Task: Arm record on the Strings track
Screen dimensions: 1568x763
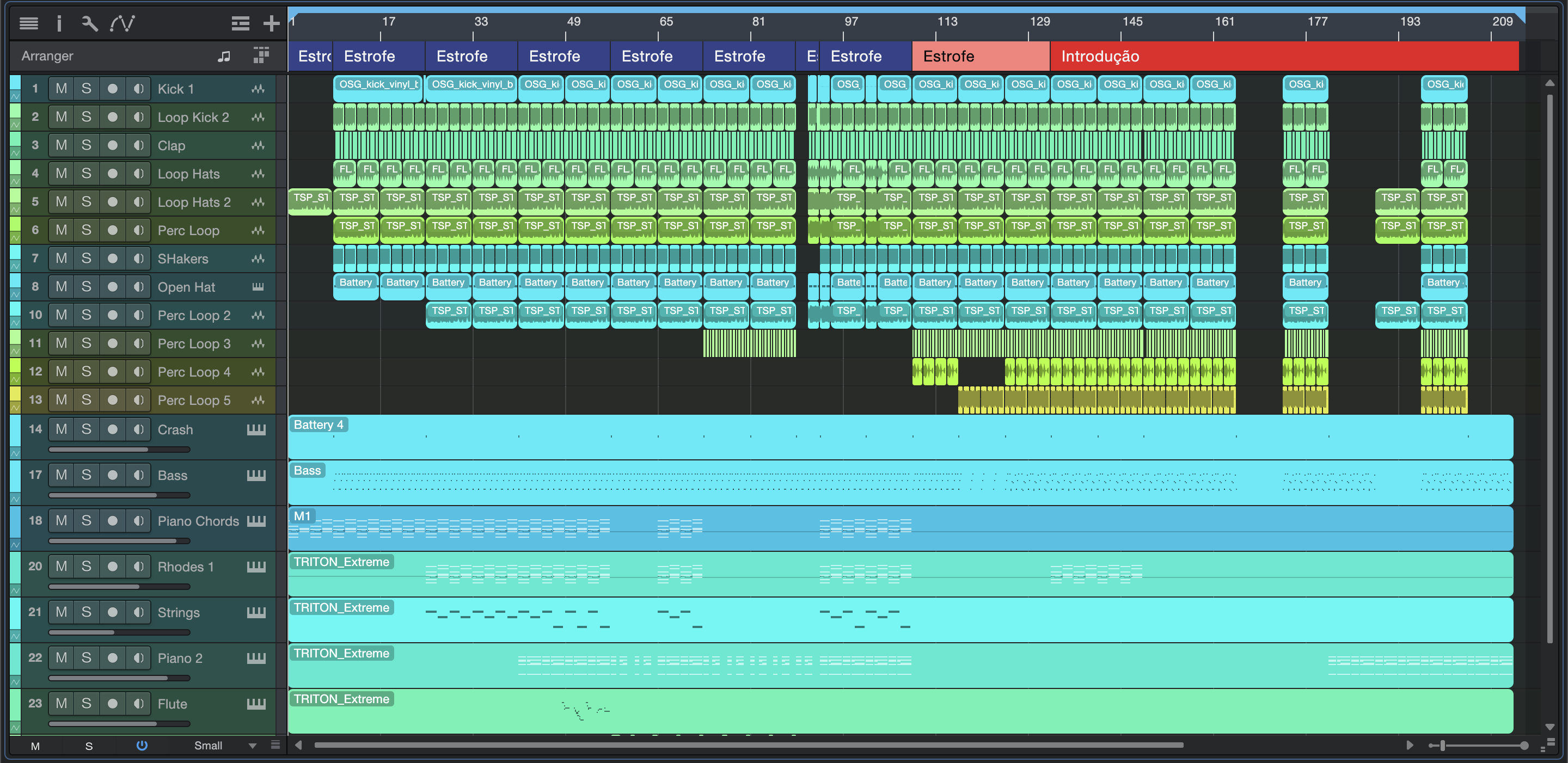Action: 112,612
